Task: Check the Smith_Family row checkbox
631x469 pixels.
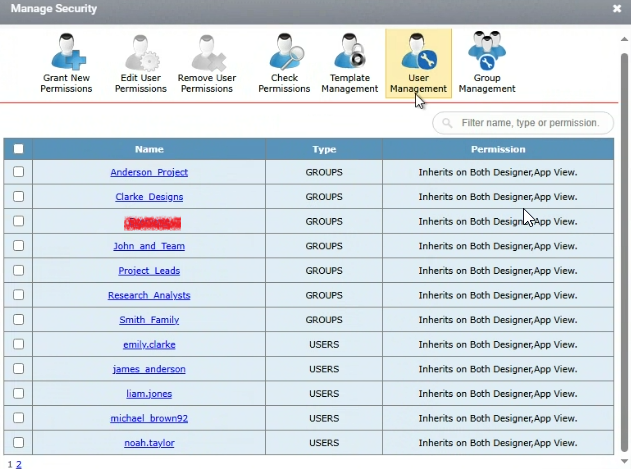Action: (x=18, y=320)
